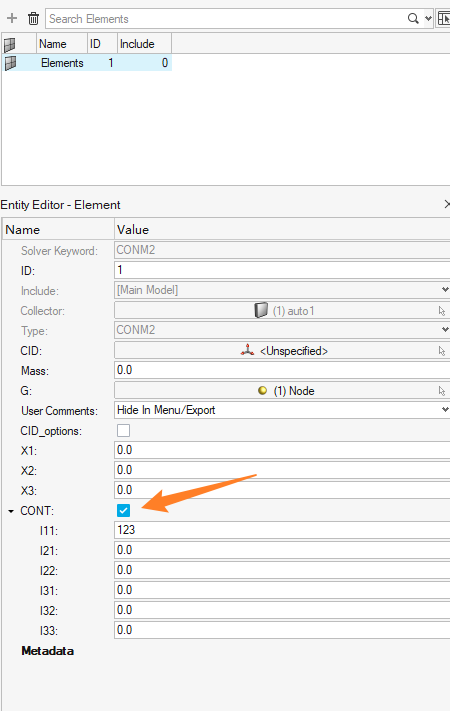Click the column view icon beside search

point(443,19)
